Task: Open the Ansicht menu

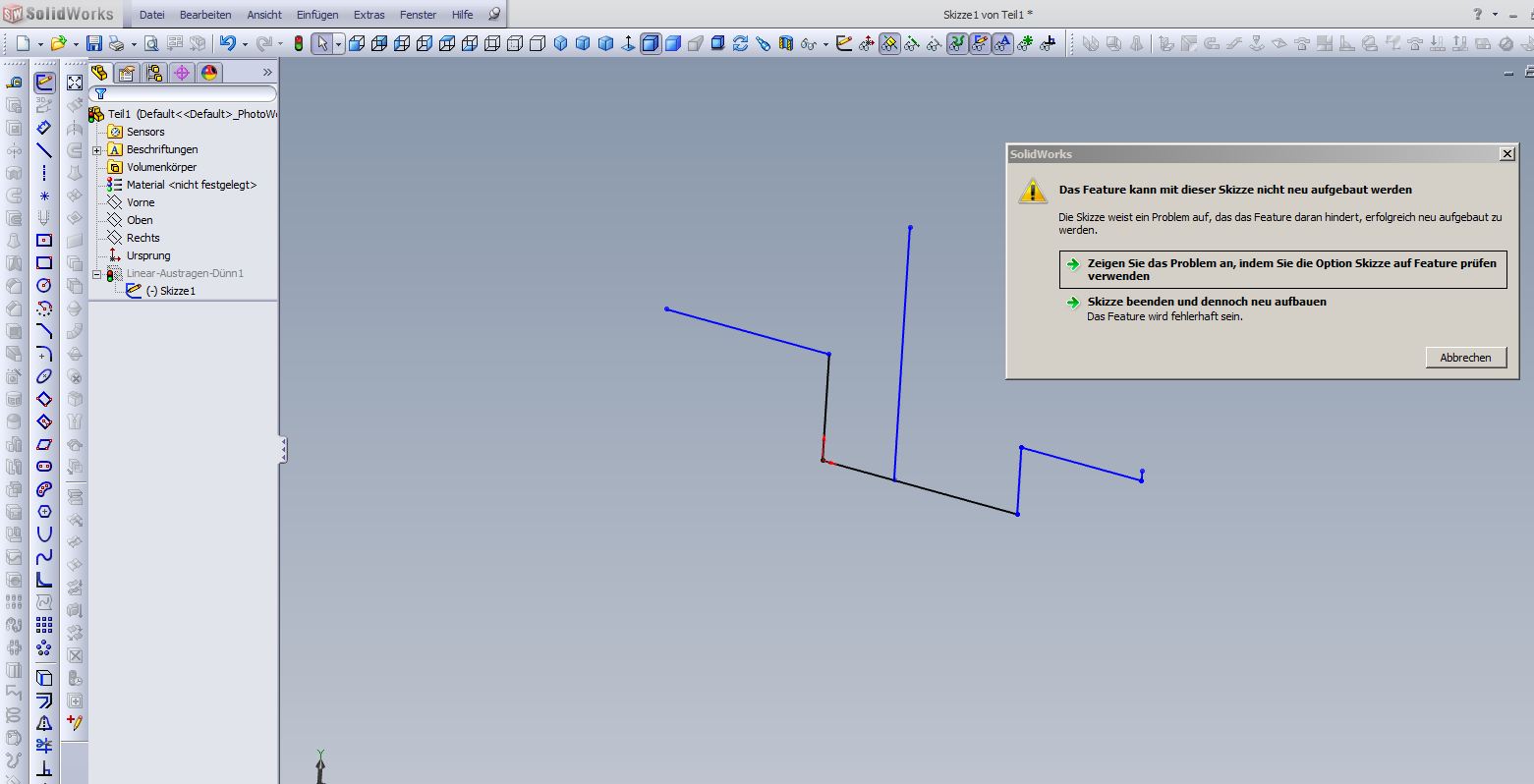Action: [264, 15]
